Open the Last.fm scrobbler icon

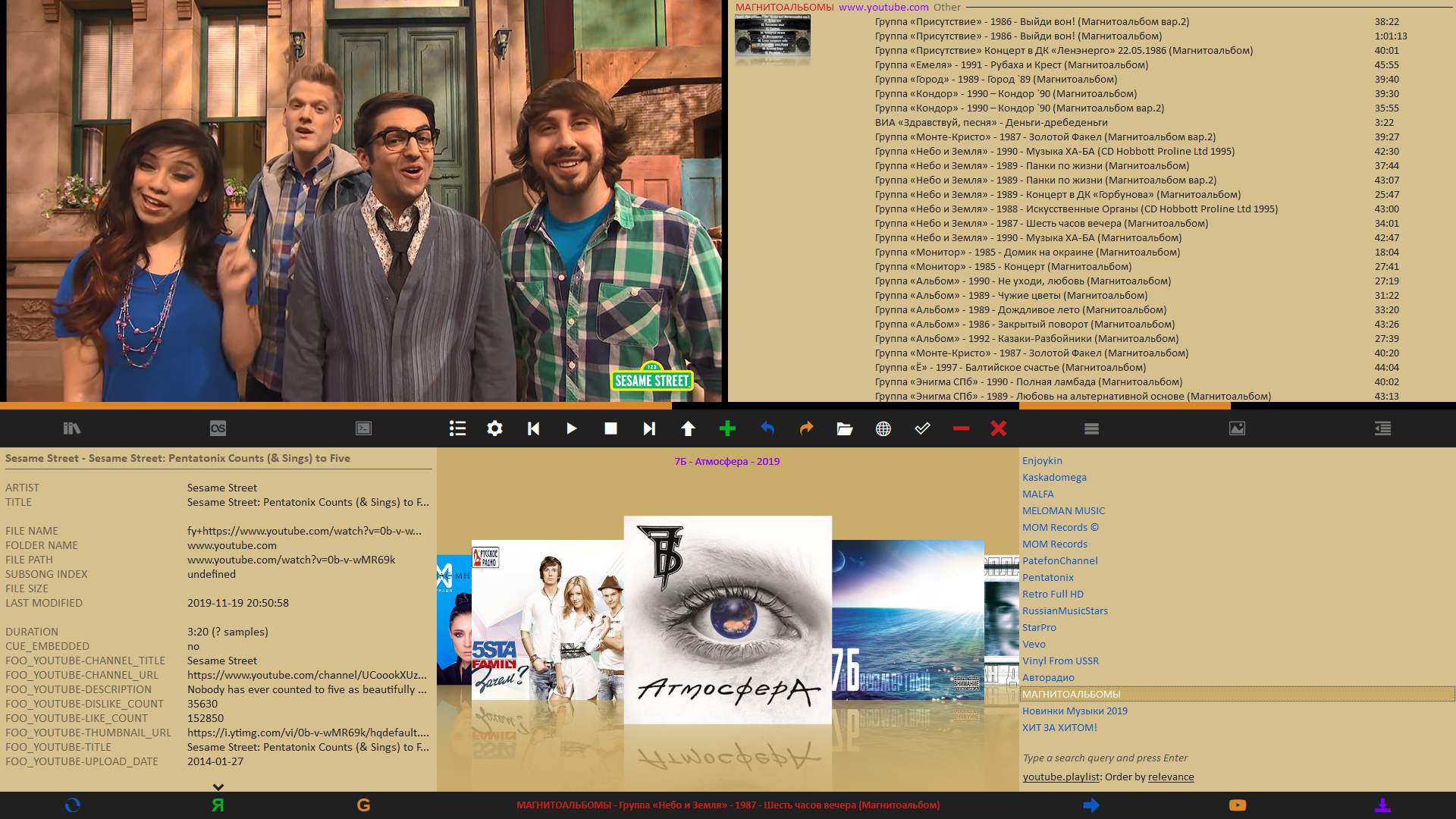point(218,428)
